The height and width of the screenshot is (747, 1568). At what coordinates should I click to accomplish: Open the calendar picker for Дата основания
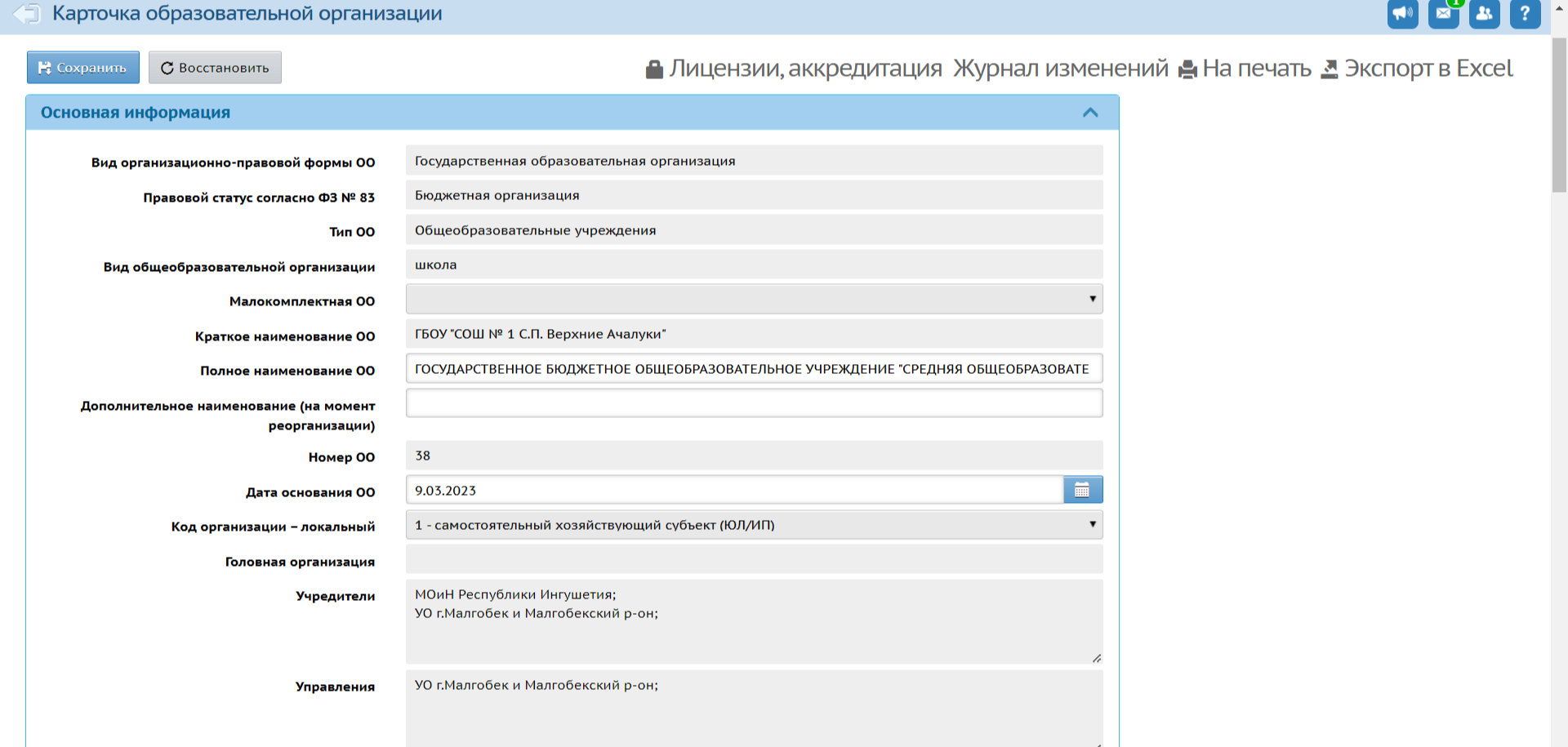(x=1083, y=490)
